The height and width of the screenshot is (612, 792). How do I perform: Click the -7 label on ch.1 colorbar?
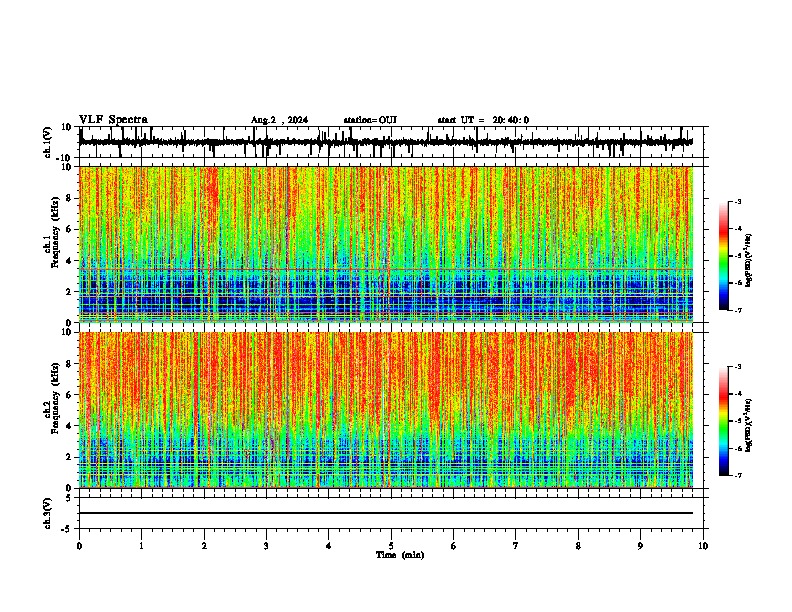coord(737,310)
